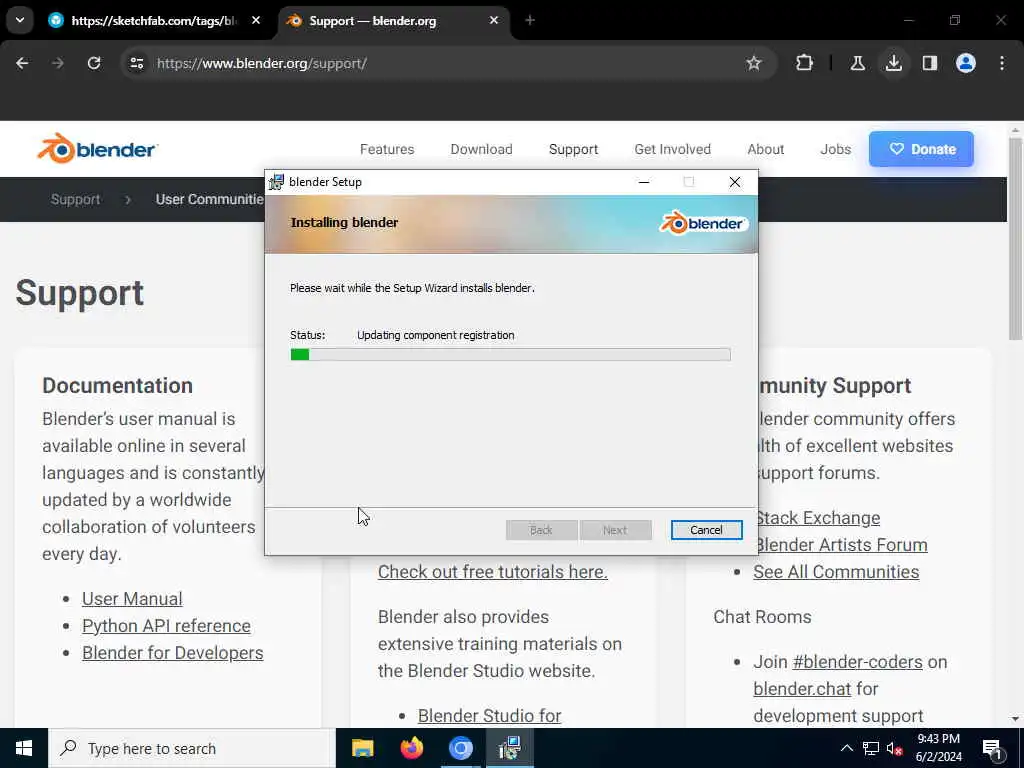Viewport: 1024px width, 768px height.
Task: Open the Blender Artists Forum link
Action: click(x=842, y=545)
